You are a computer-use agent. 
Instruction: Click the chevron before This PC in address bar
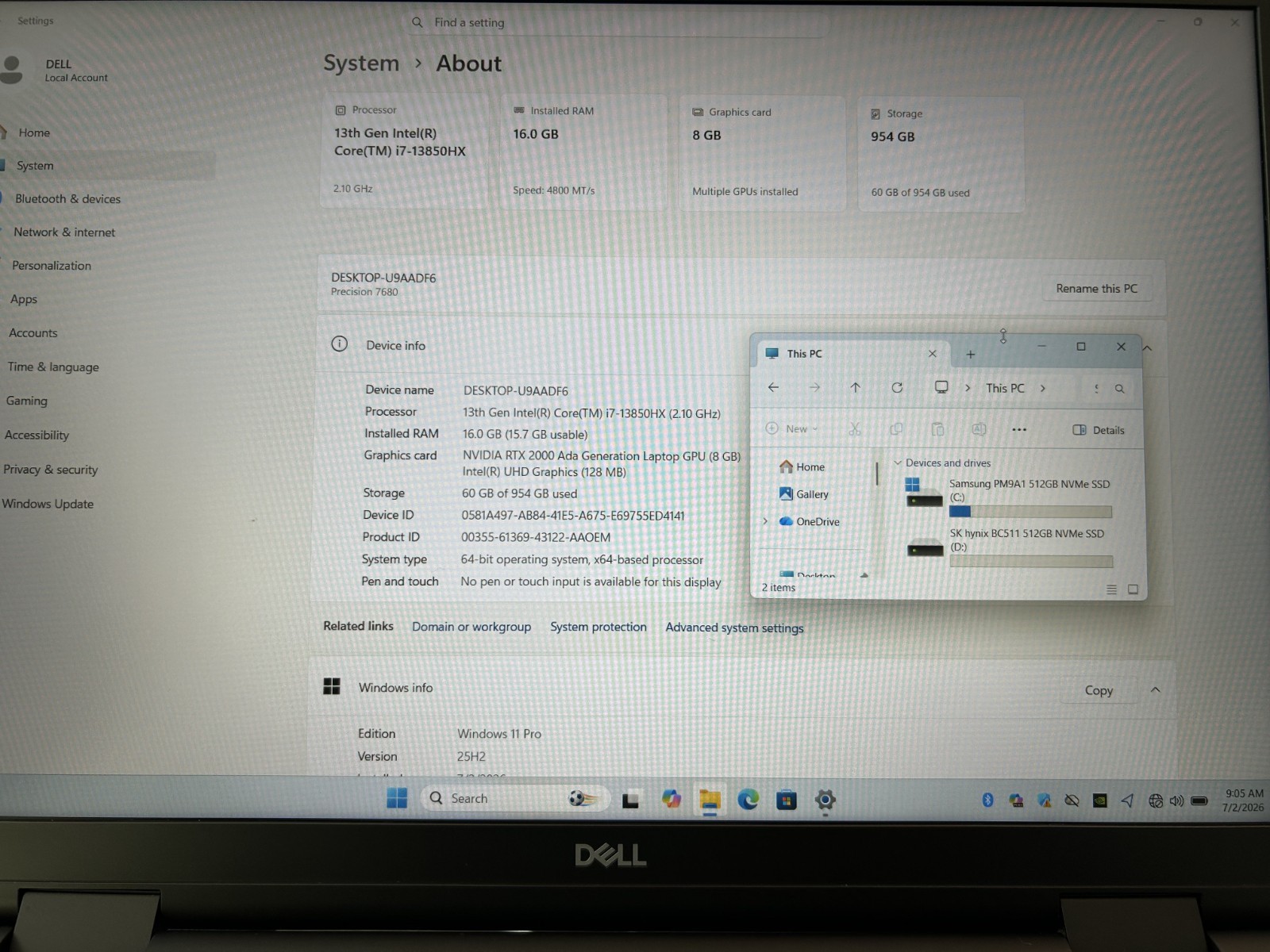tap(968, 388)
